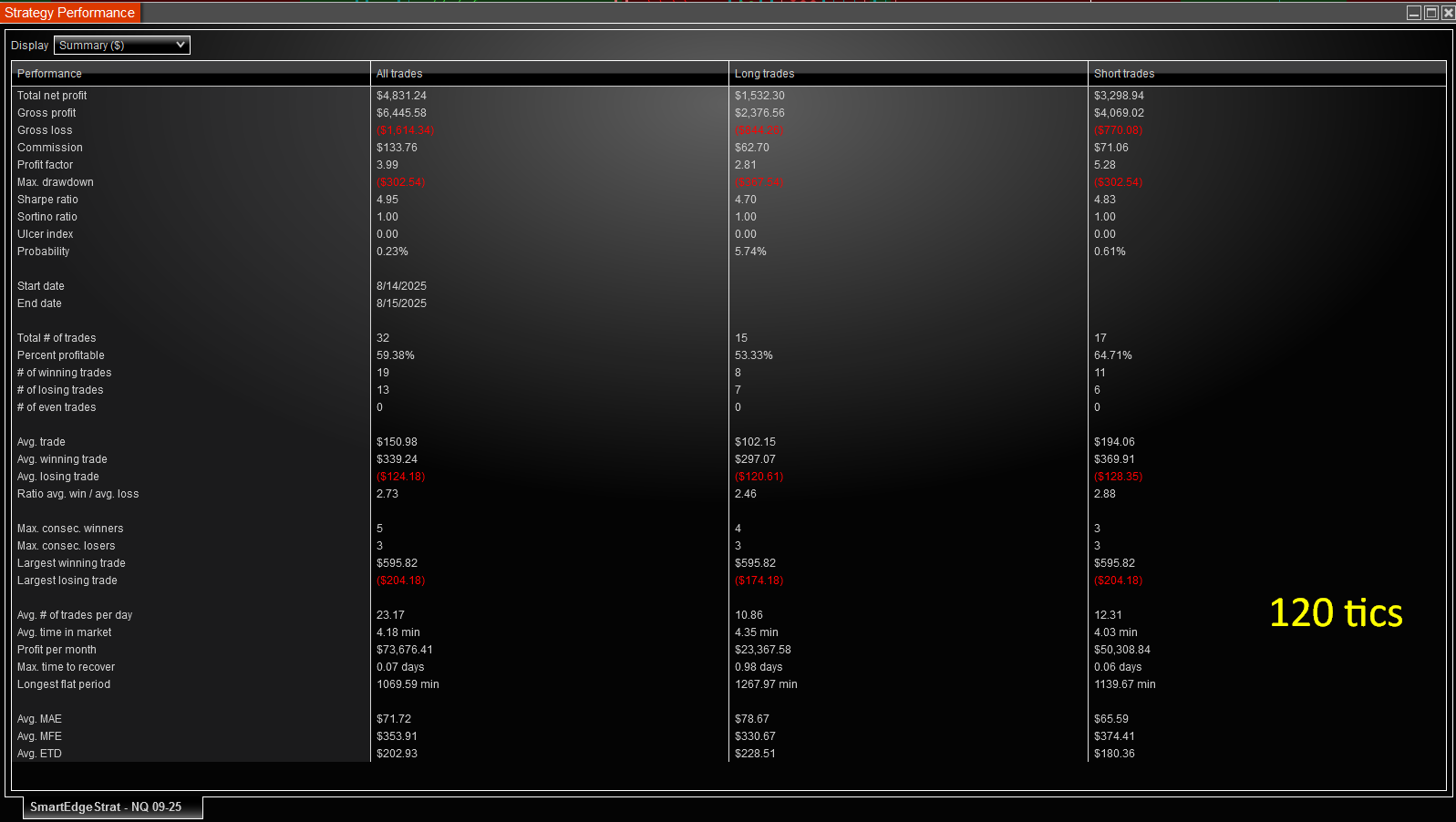Select the Total net profit row label
The width and height of the screenshot is (1456, 822).
(x=52, y=96)
